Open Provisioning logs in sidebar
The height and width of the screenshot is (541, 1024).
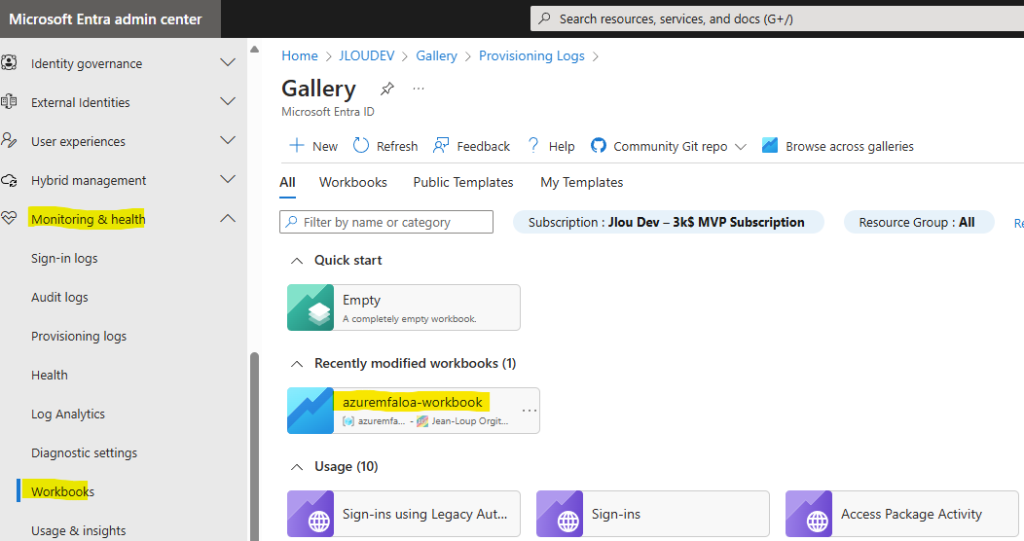click(x=78, y=336)
